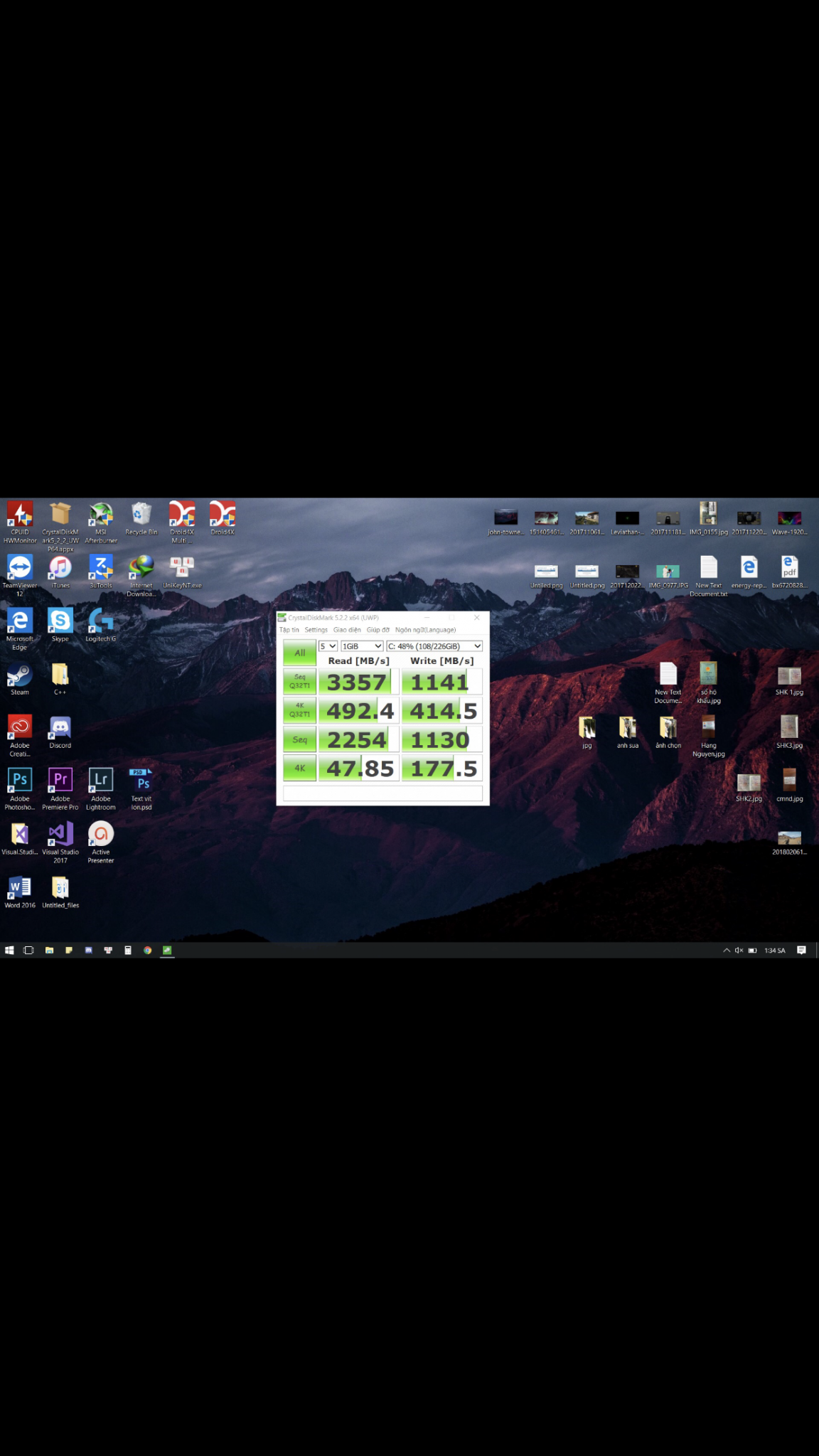Start the Seq Q32T1 benchmark test
The image size is (819, 1456).
pyautogui.click(x=299, y=682)
